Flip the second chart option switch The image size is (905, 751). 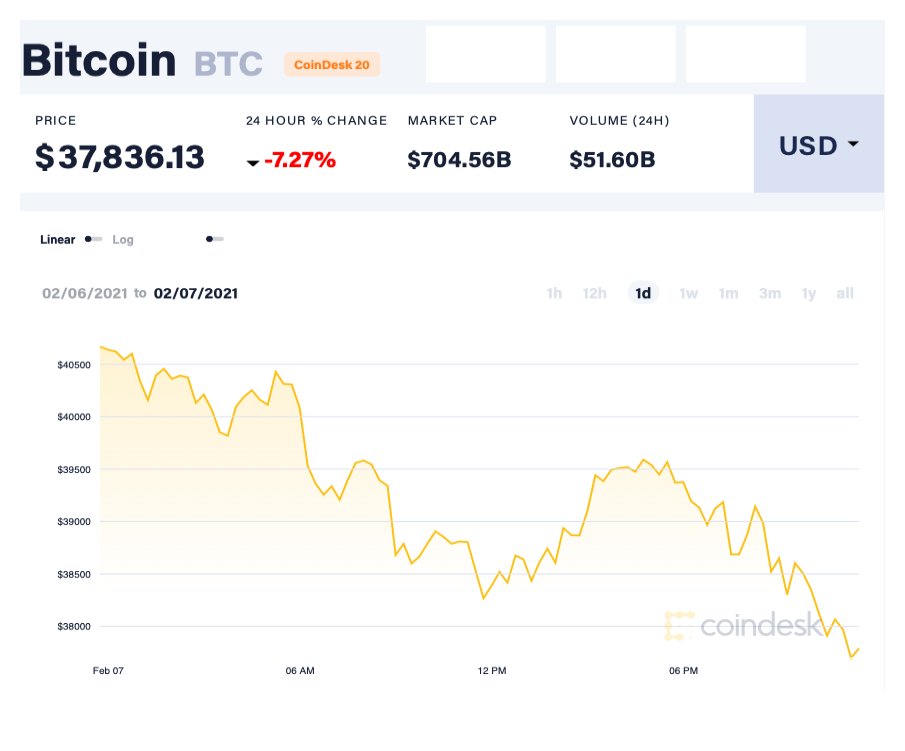click(214, 240)
